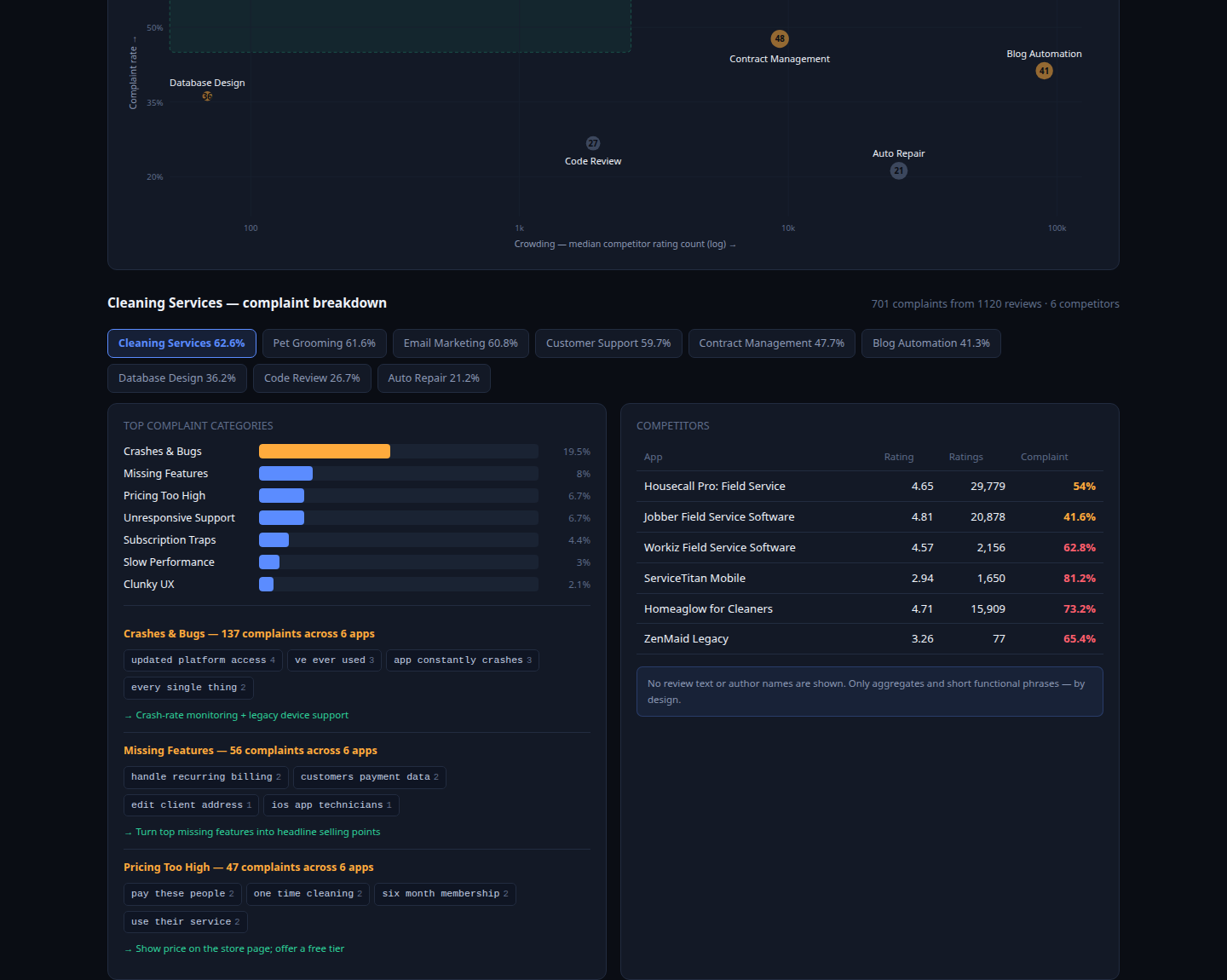This screenshot has width=1227, height=980.
Task: Switch to Database Design 36.2% tab
Action: click(177, 378)
